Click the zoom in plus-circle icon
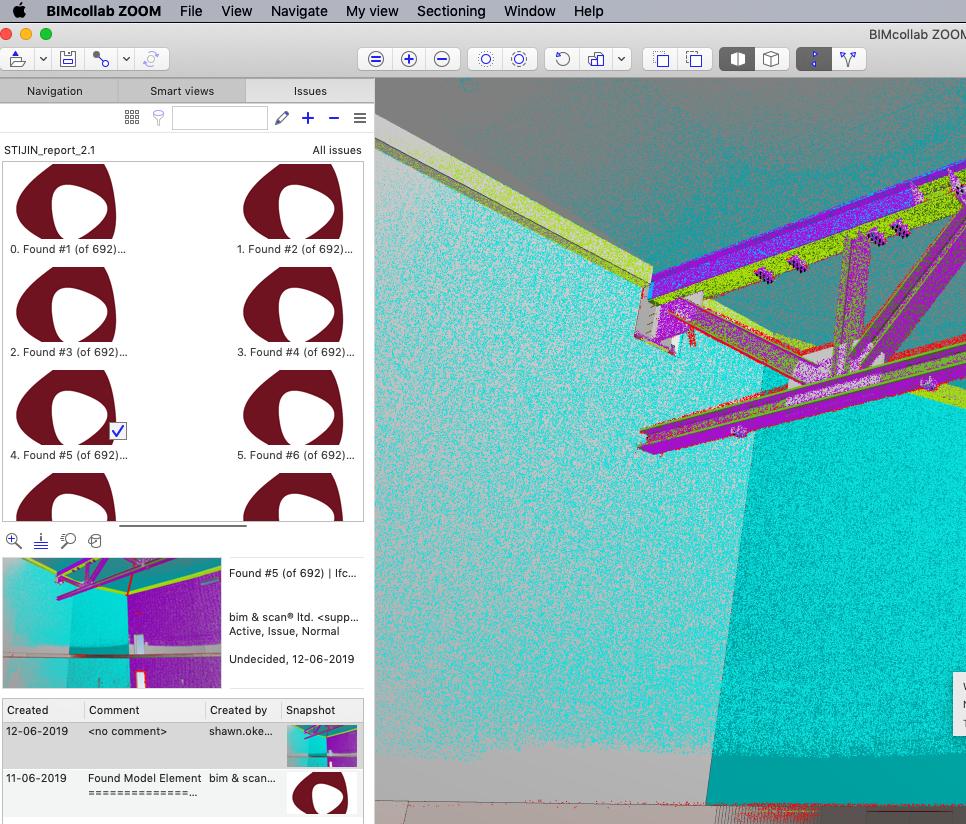966x824 pixels. tap(409, 59)
